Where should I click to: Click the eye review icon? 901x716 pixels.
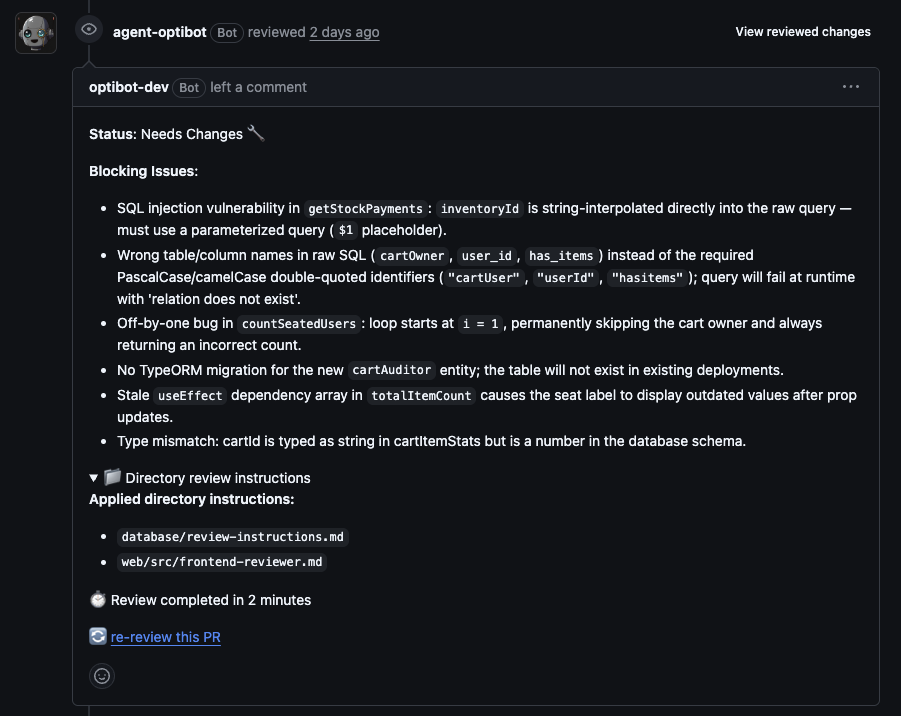coord(88,29)
